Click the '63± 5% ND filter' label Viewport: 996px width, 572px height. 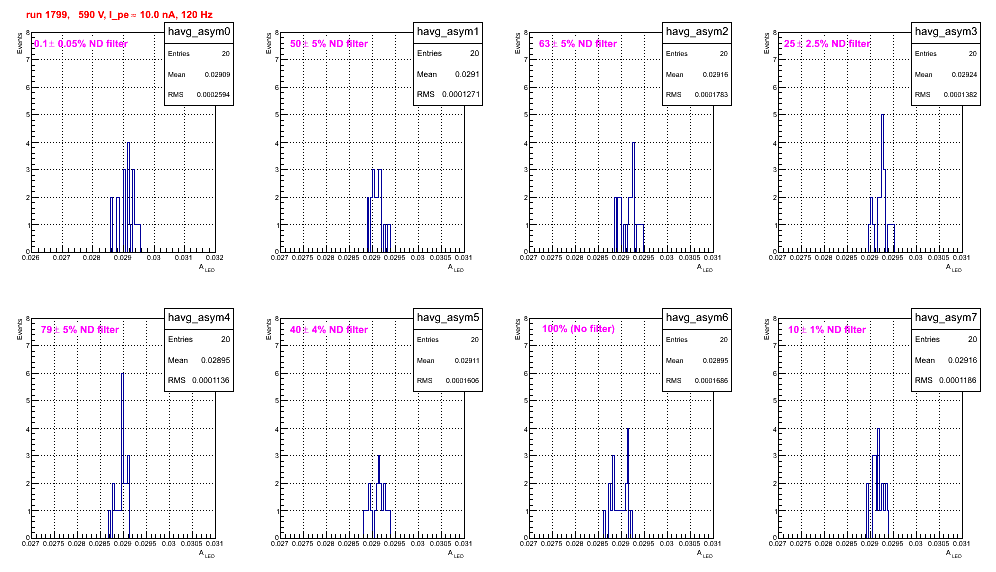pos(578,44)
